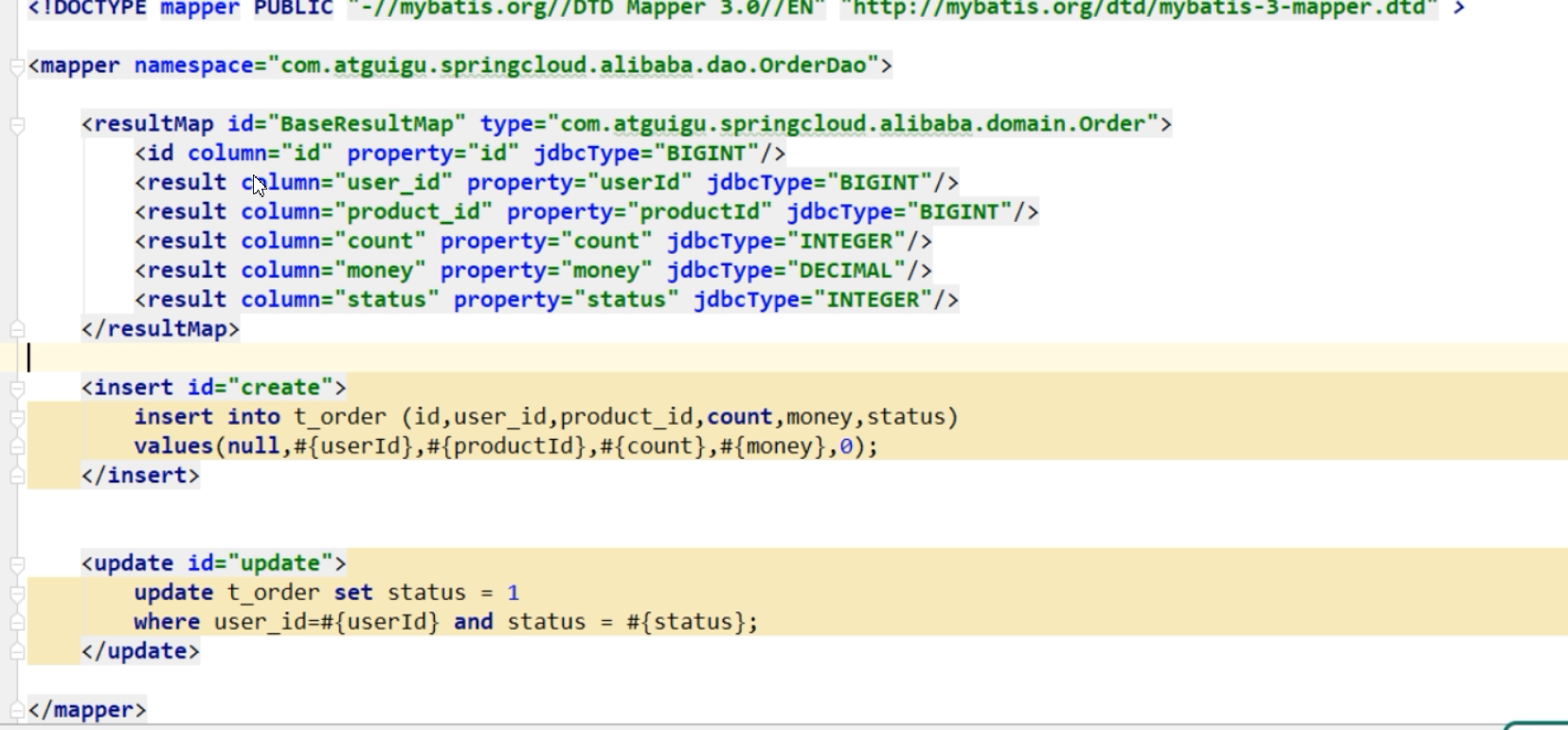Click the bold count column in insert list
The width and height of the screenshot is (1568, 730).
[740, 417]
